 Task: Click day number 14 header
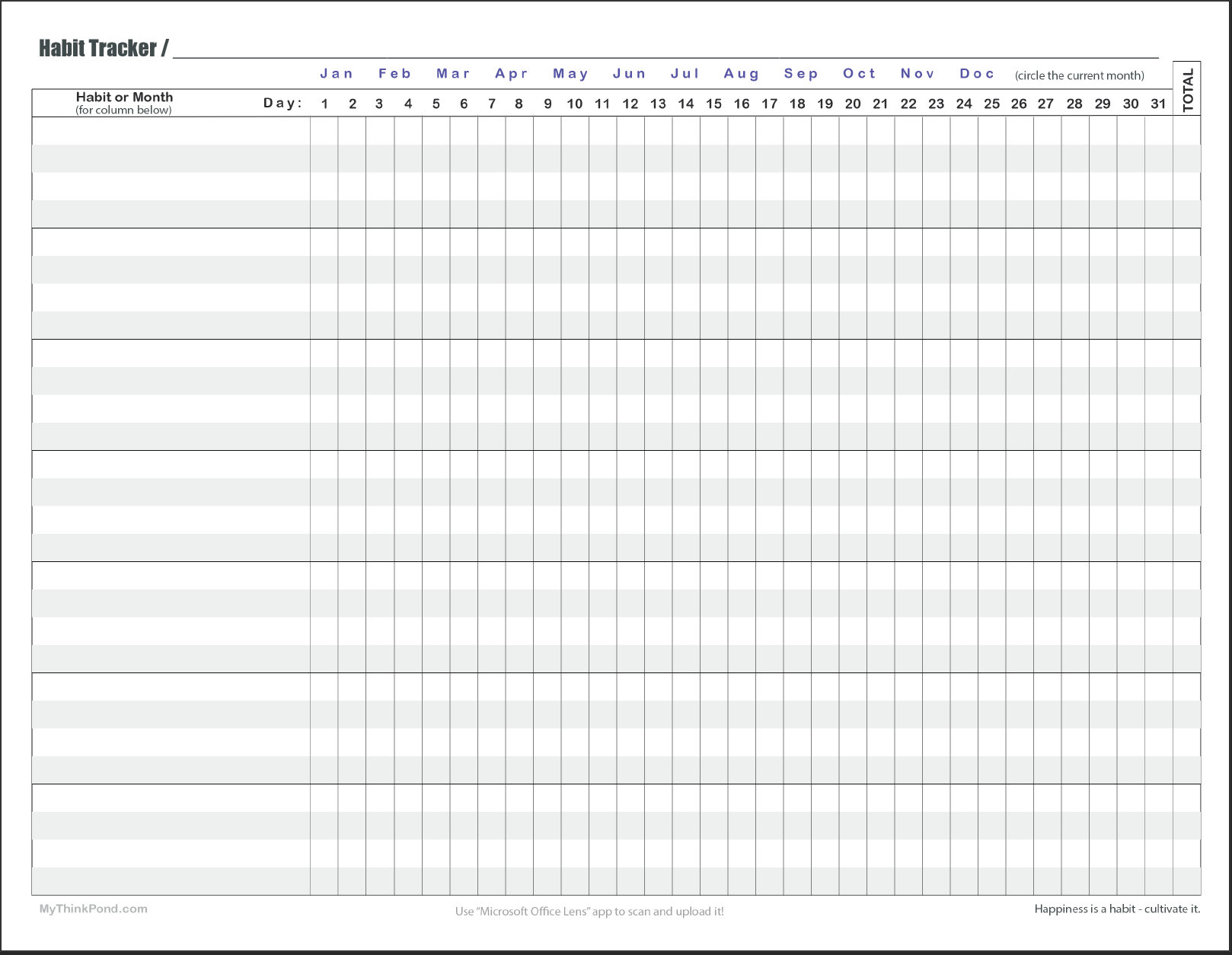[x=686, y=104]
